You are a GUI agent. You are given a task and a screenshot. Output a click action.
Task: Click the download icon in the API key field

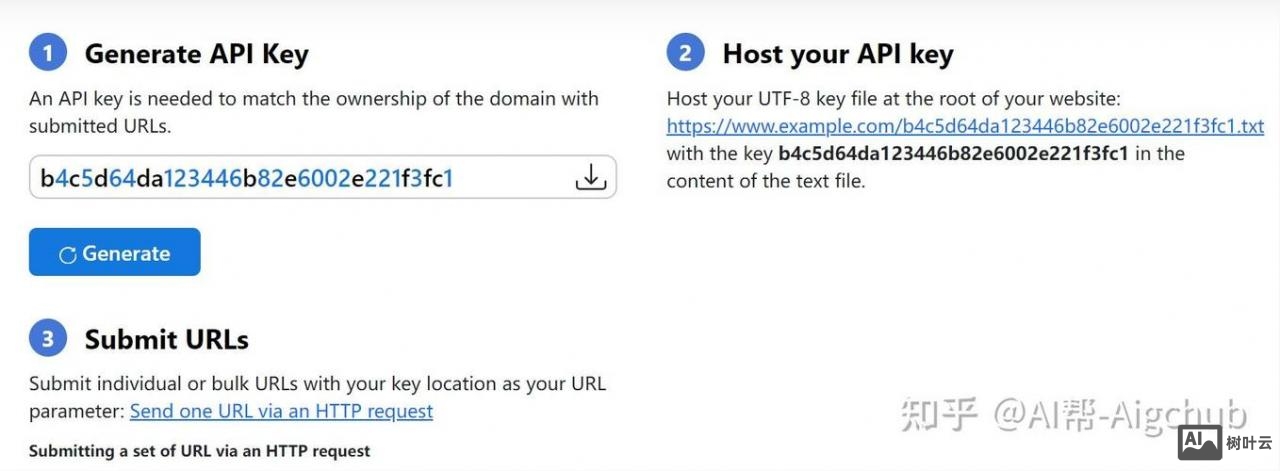[x=591, y=178]
